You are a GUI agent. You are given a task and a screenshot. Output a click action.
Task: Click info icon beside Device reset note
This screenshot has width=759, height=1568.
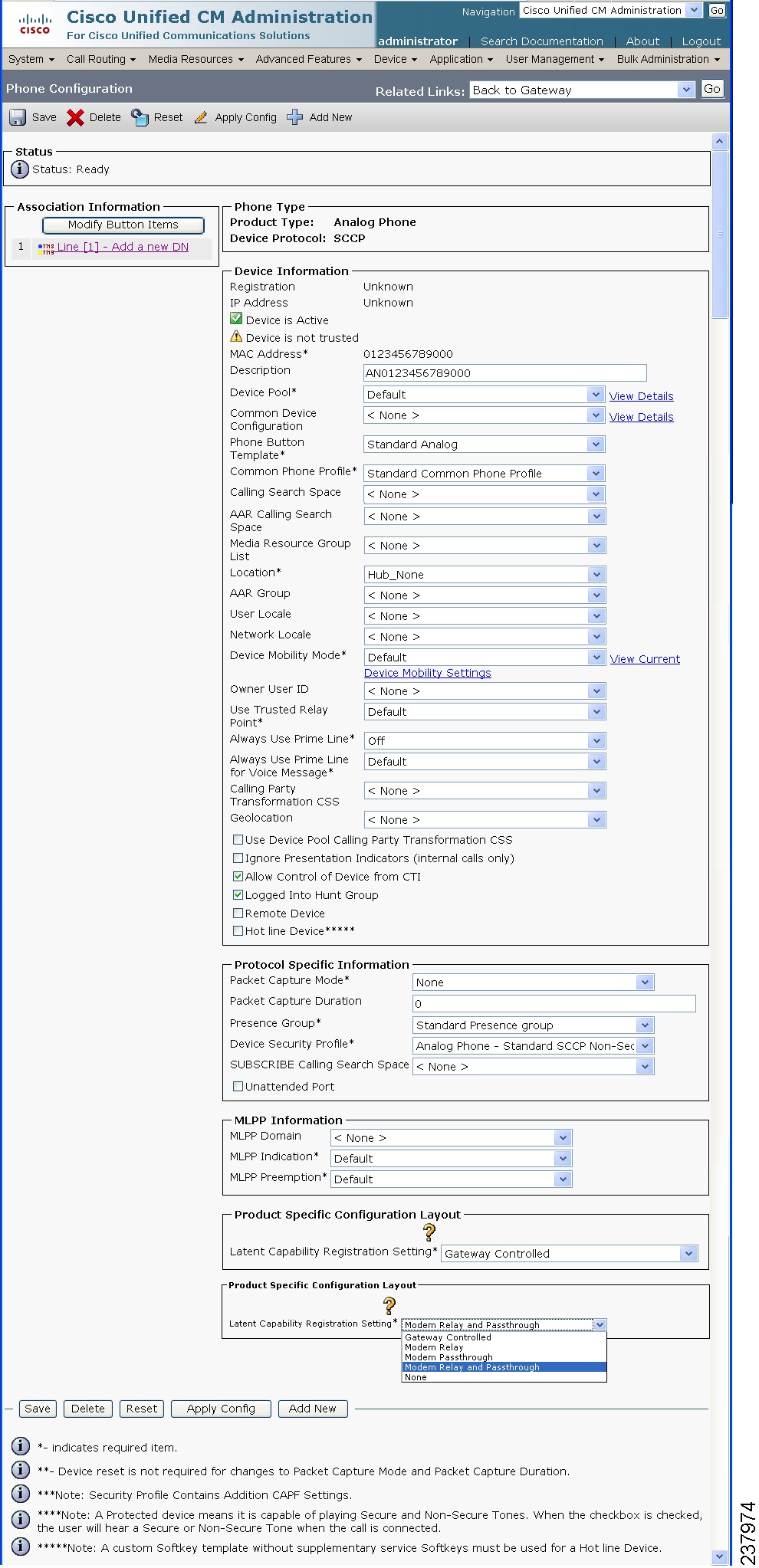click(x=21, y=1470)
